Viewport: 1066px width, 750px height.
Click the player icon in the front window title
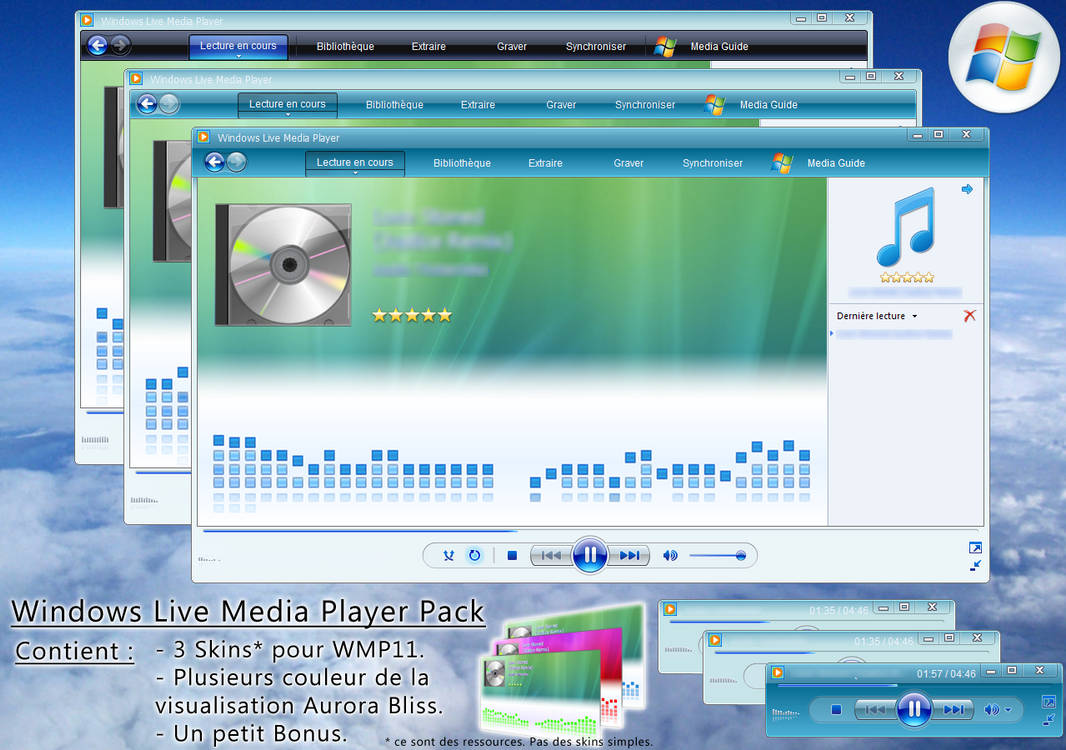click(203, 137)
